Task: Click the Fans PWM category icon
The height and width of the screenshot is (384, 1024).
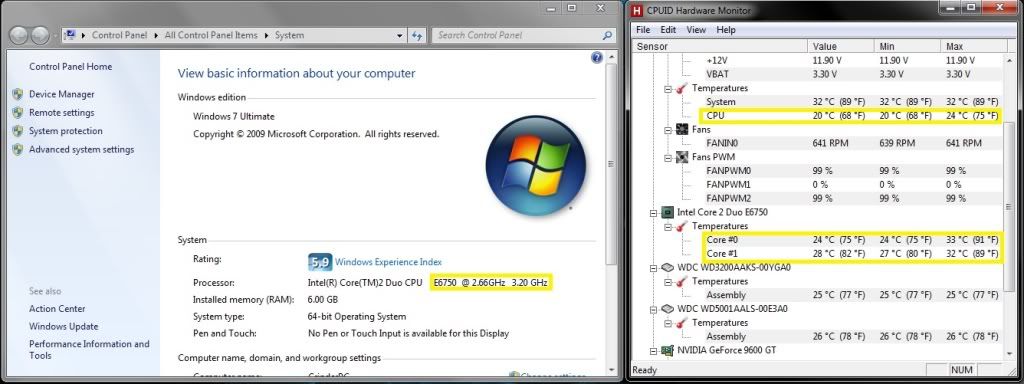Action: (x=682, y=157)
